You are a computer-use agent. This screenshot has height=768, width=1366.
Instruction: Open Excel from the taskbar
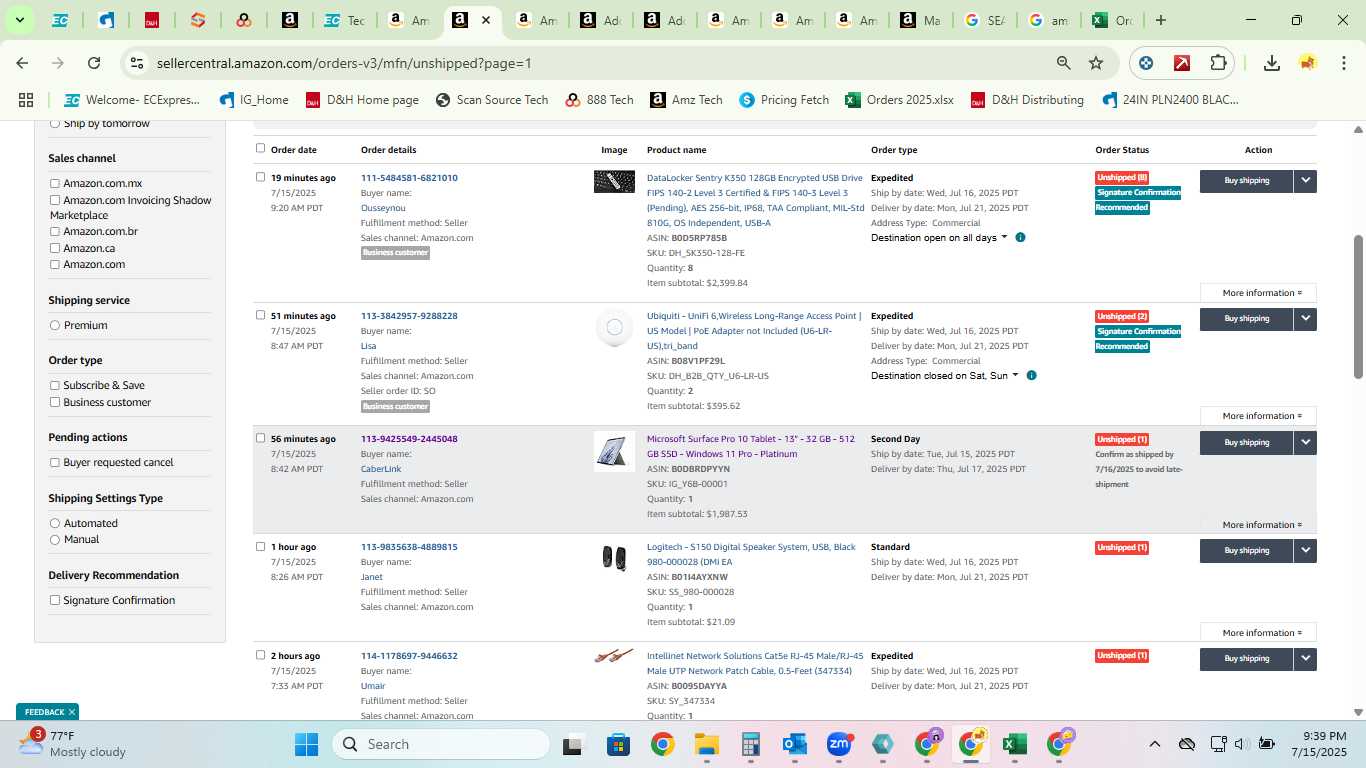[1015, 744]
